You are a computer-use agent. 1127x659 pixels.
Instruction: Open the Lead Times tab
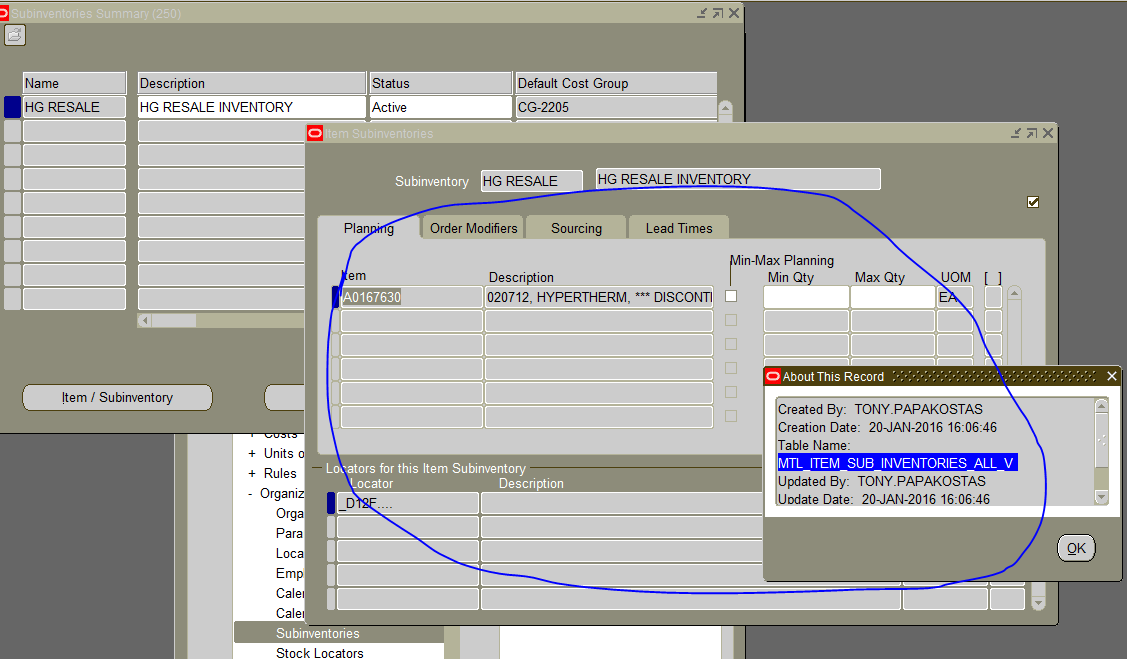[x=678, y=227]
